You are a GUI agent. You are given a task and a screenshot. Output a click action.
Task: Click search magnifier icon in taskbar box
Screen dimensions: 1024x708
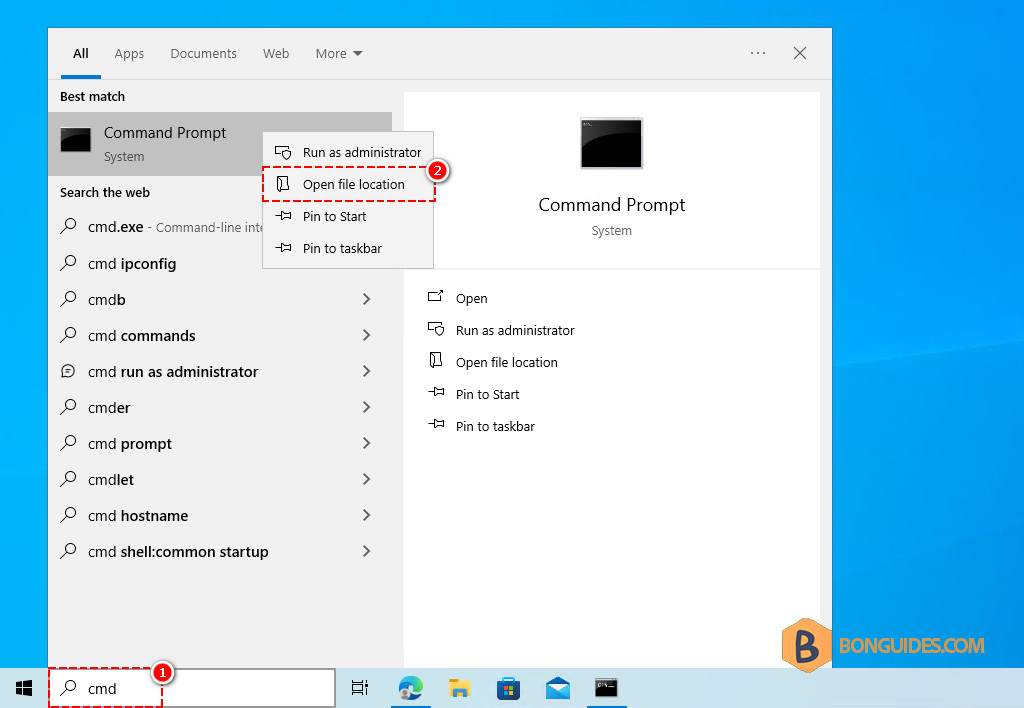pyautogui.click(x=69, y=687)
